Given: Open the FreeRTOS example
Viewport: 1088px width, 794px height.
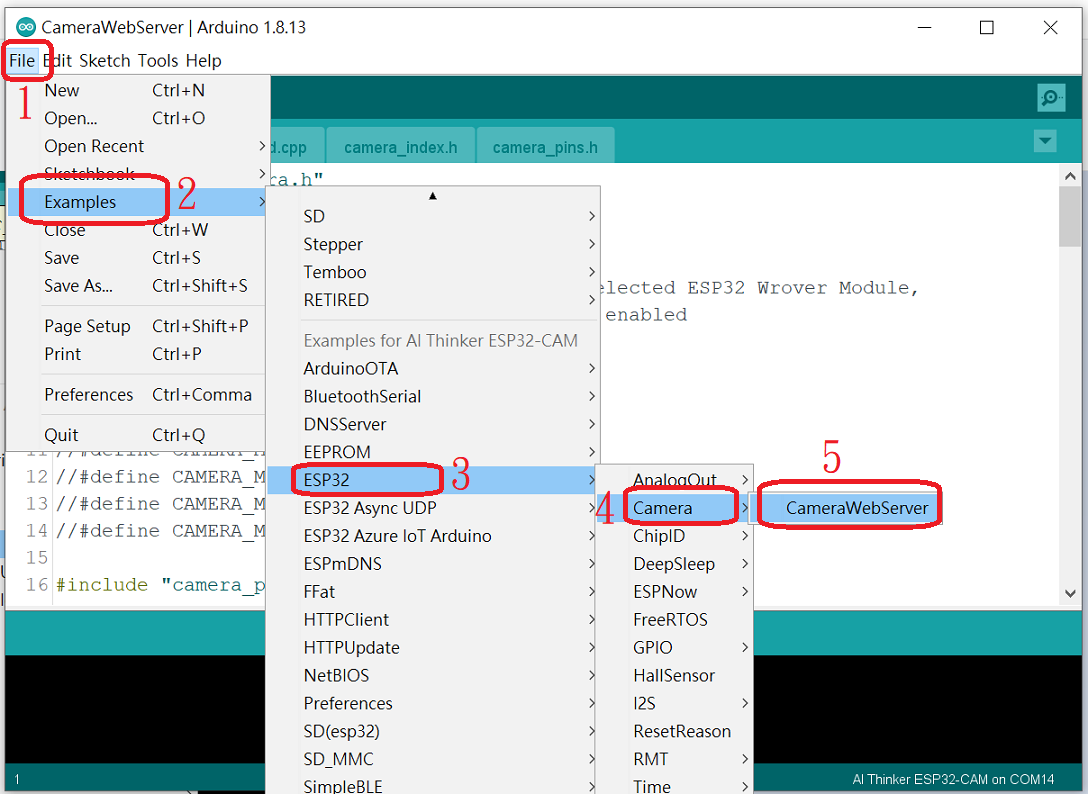Looking at the screenshot, I should tap(674, 619).
